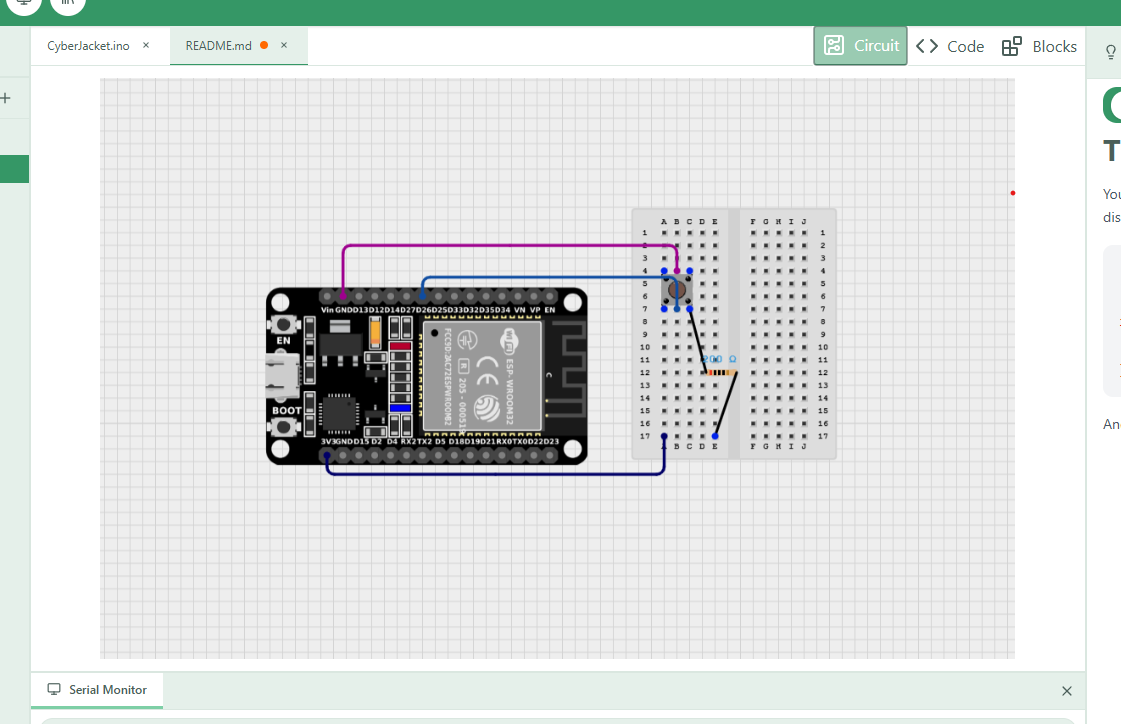Click the plus icon in left sidebar
This screenshot has height=724, width=1121.
click(x=5, y=98)
